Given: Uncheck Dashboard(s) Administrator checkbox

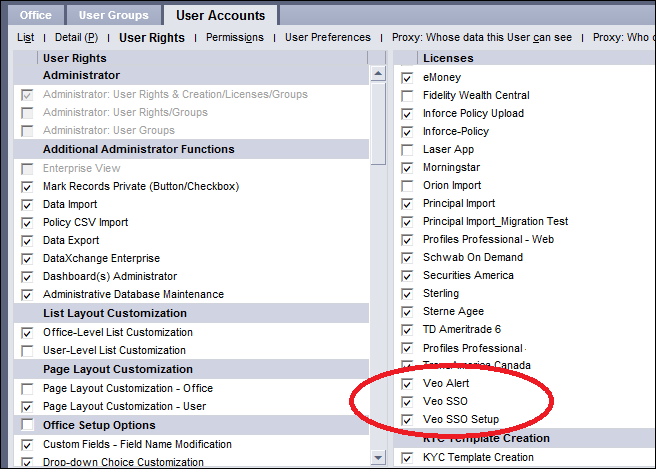Looking at the screenshot, I should 27,277.
